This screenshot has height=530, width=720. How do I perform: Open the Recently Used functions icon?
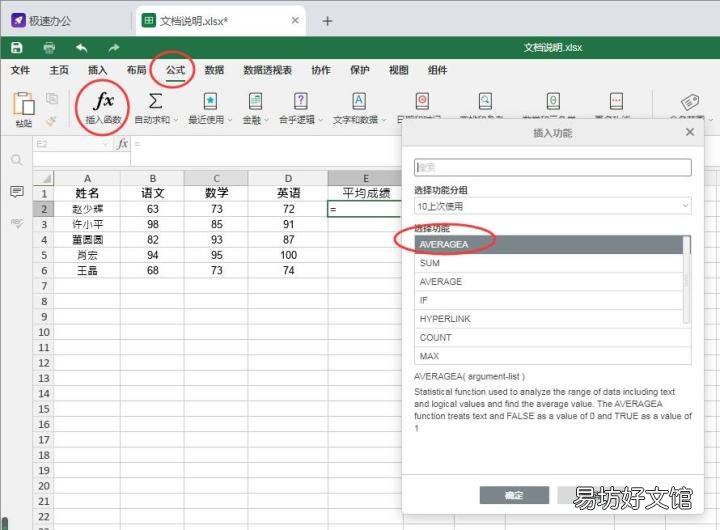pos(210,101)
